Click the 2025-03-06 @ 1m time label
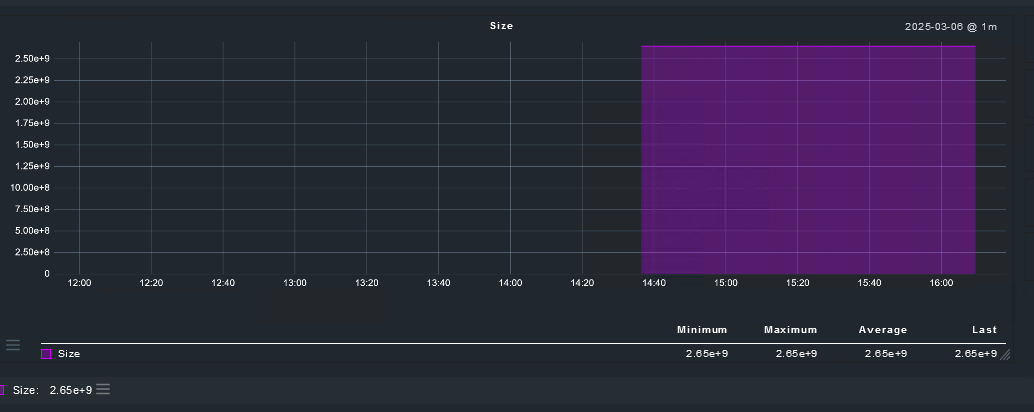The image size is (1034, 412). [955, 27]
